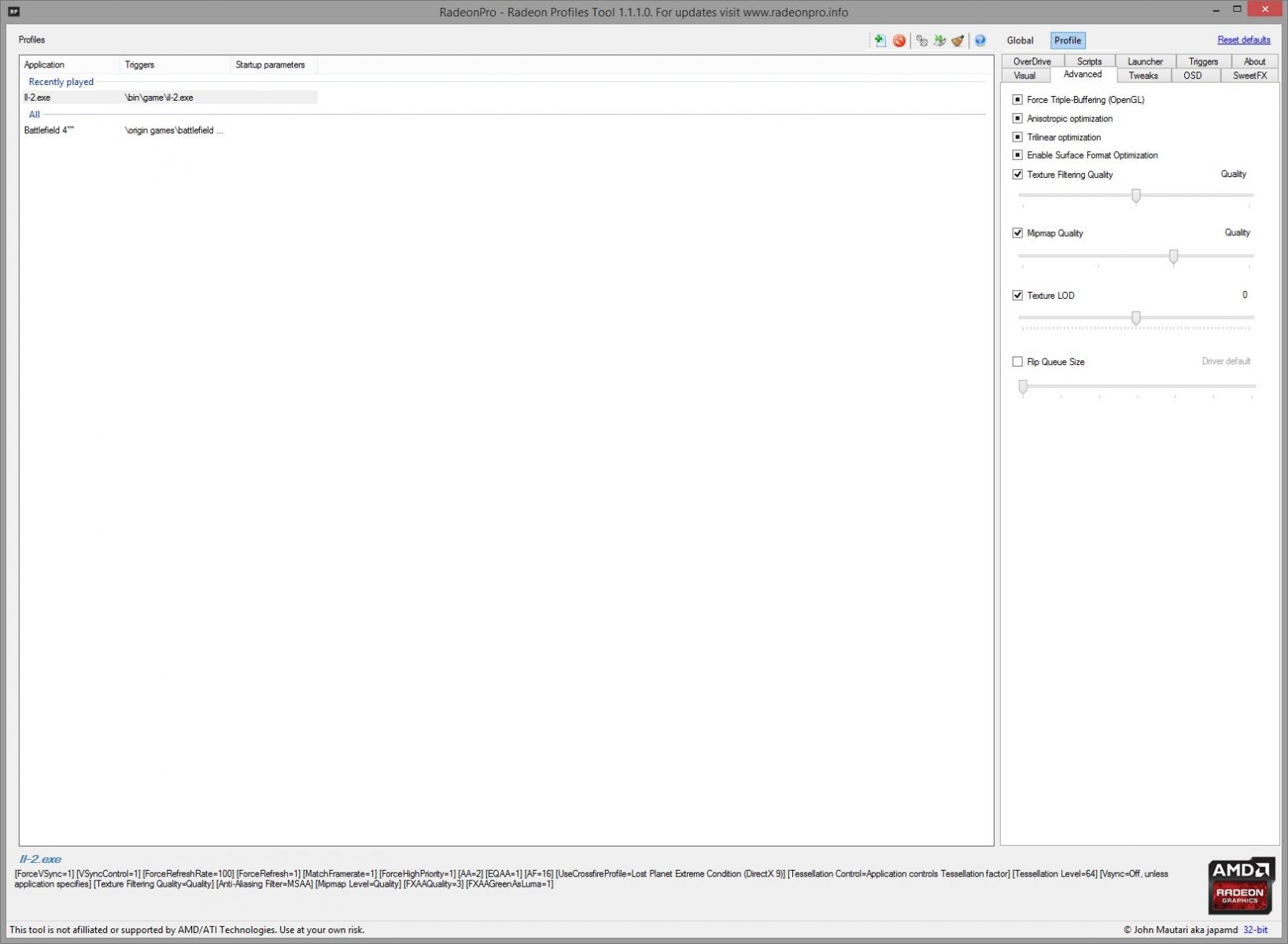Viewport: 1288px width, 944px height.
Task: Minimize the RadeonPro window
Action: 1216,9
